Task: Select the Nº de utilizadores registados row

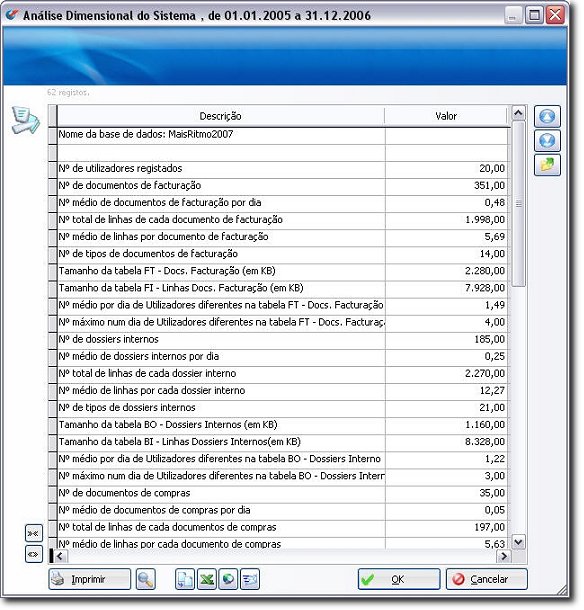Action: (278, 168)
